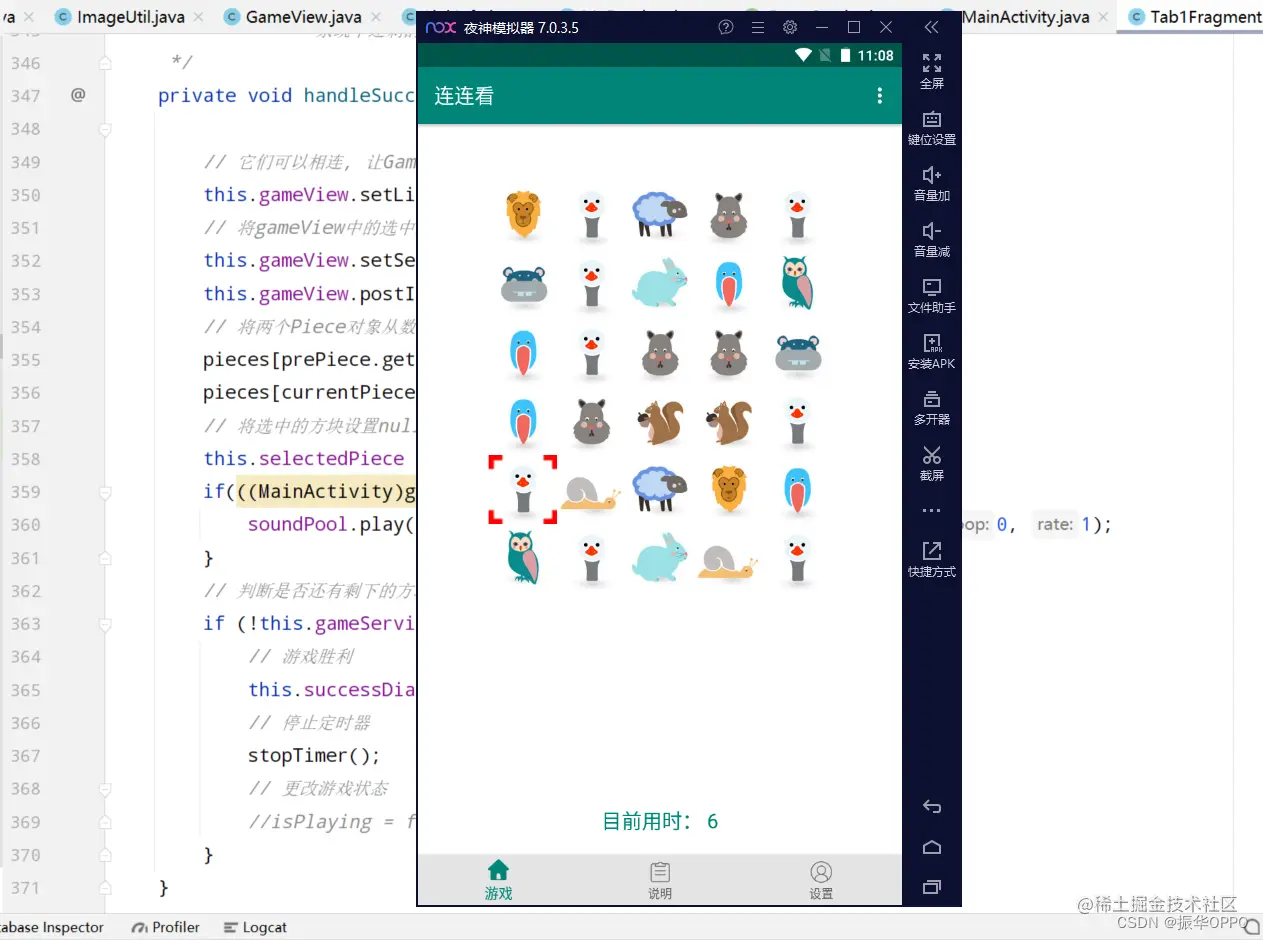Decrease volume with the 音量减 icon
The width and height of the screenshot is (1263, 940).
tap(931, 239)
